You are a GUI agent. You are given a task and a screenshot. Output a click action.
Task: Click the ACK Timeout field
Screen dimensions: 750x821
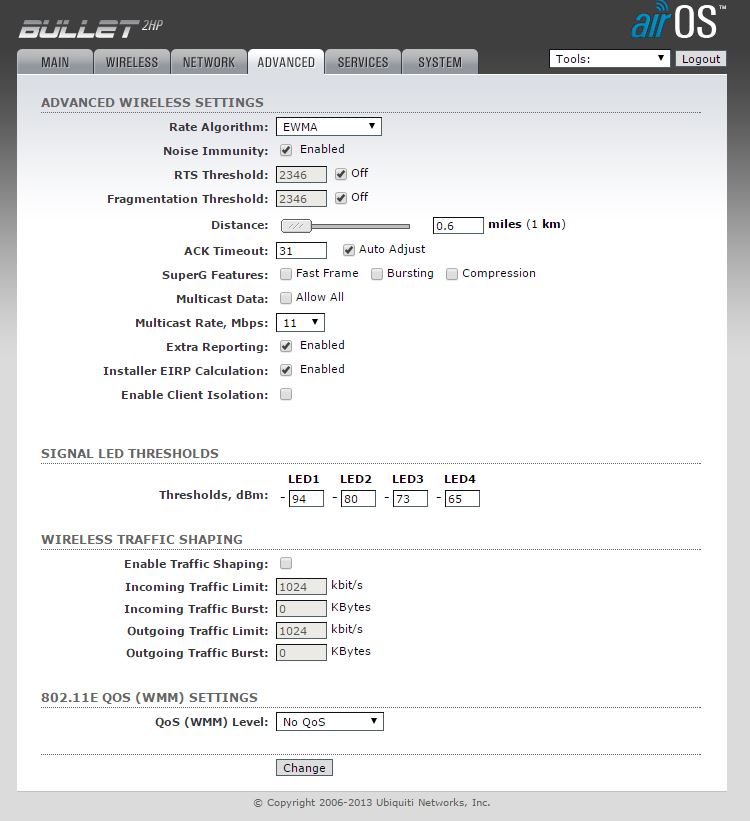301,250
